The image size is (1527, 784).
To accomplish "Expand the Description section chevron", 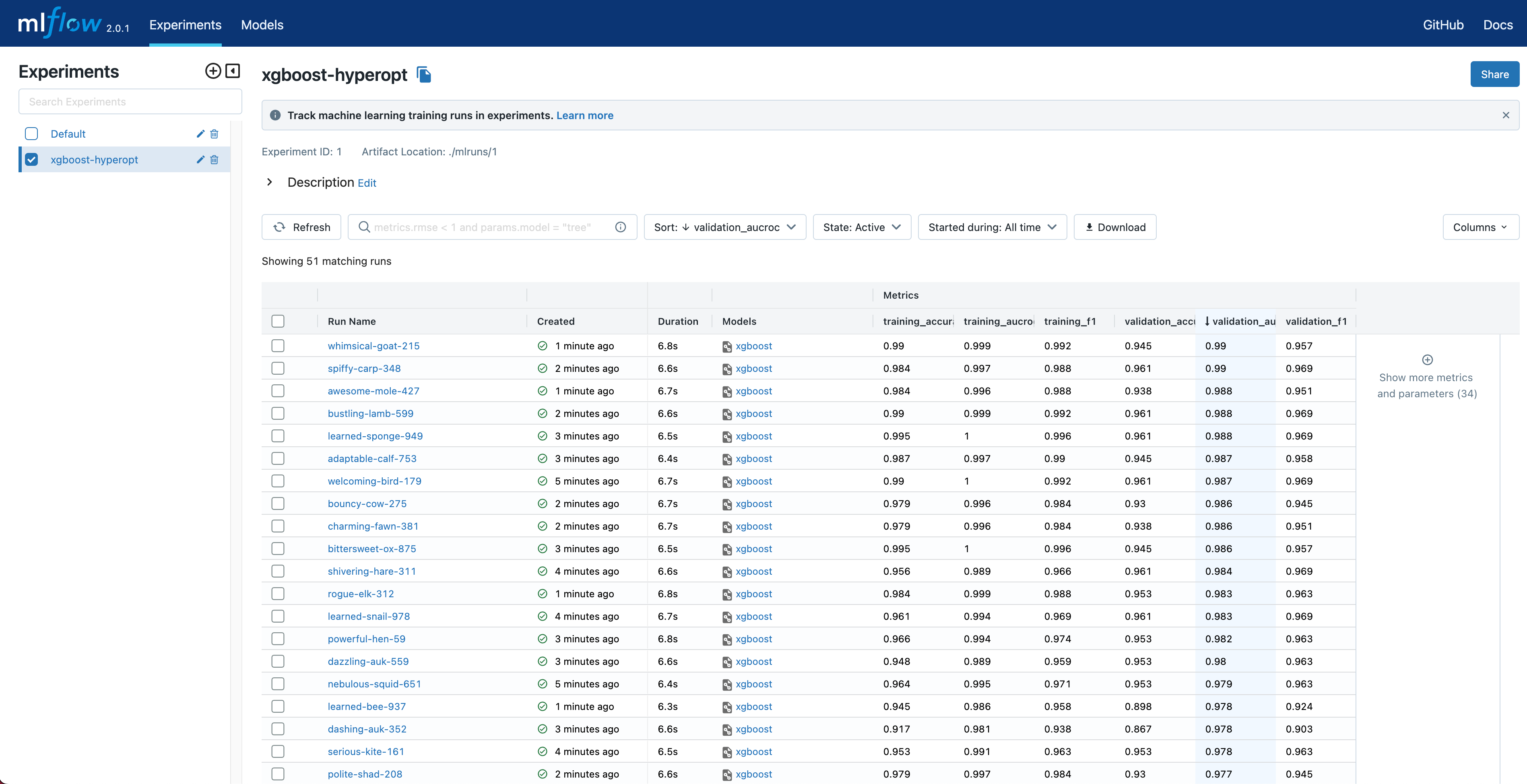I will (x=270, y=182).
